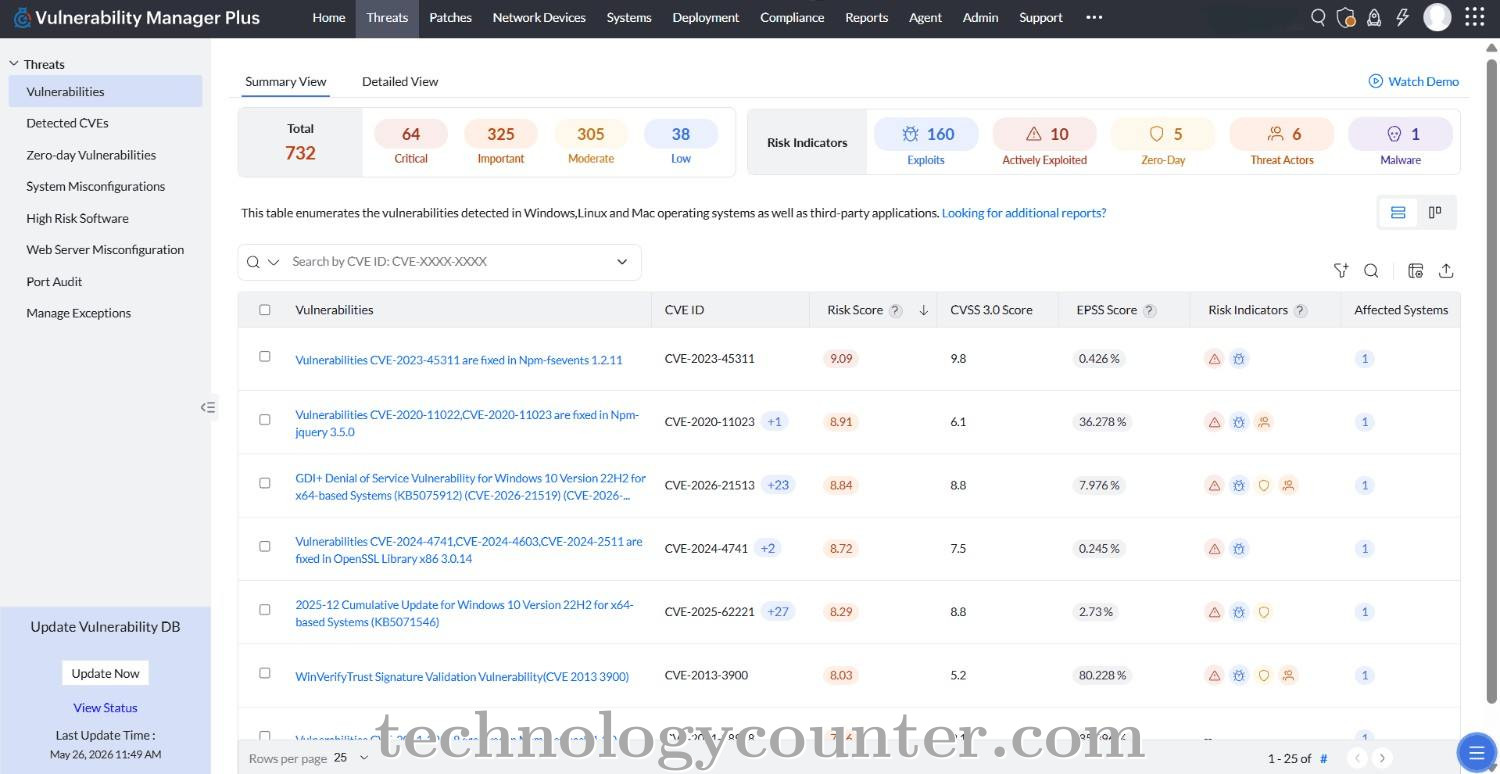Click the exploit bug indicator for CVE-2023-45311
This screenshot has height=774, width=1500.
[x=1239, y=358]
